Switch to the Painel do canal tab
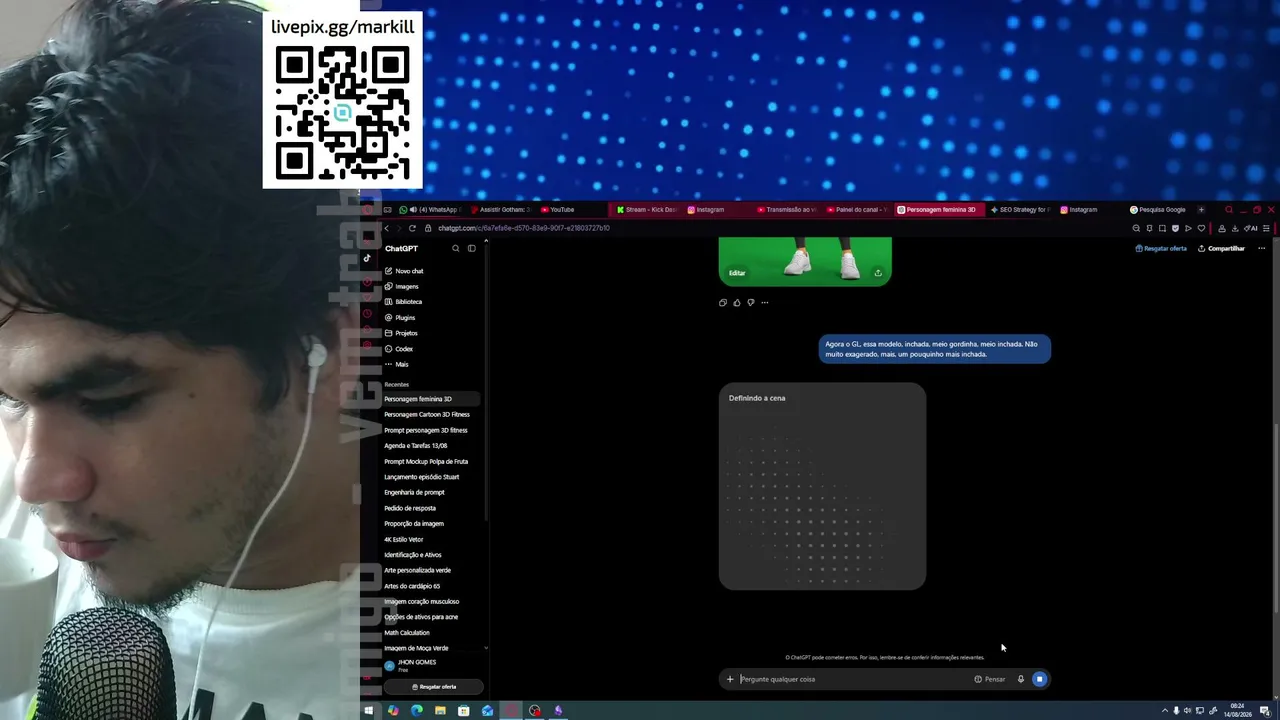Screen dimensions: 1280x720 [856, 210]
